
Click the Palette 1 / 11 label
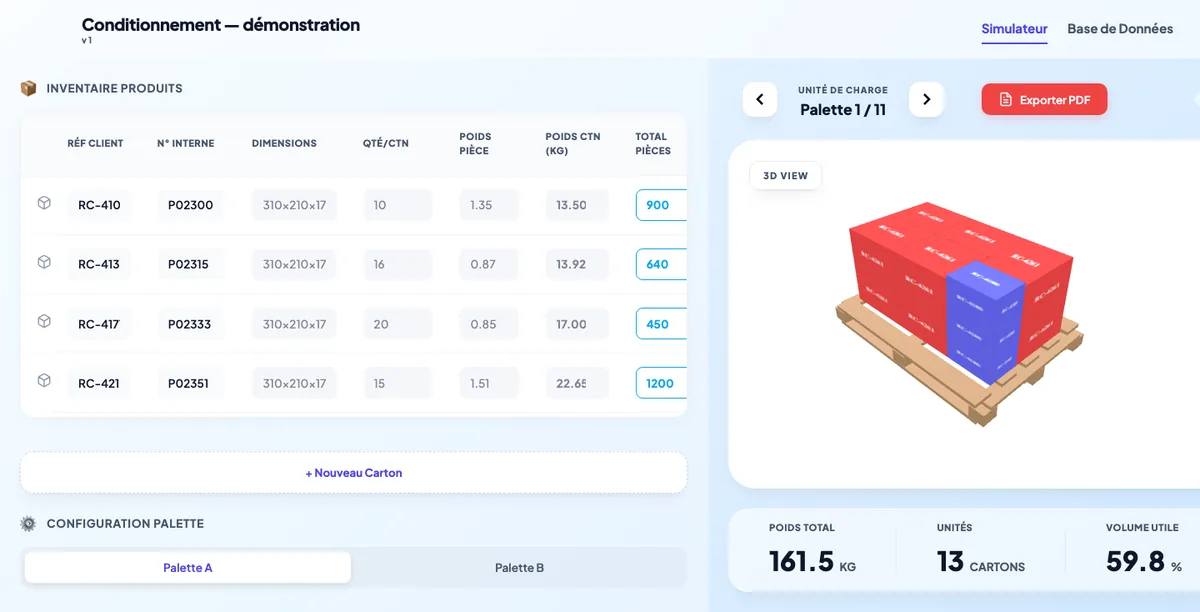coord(843,110)
